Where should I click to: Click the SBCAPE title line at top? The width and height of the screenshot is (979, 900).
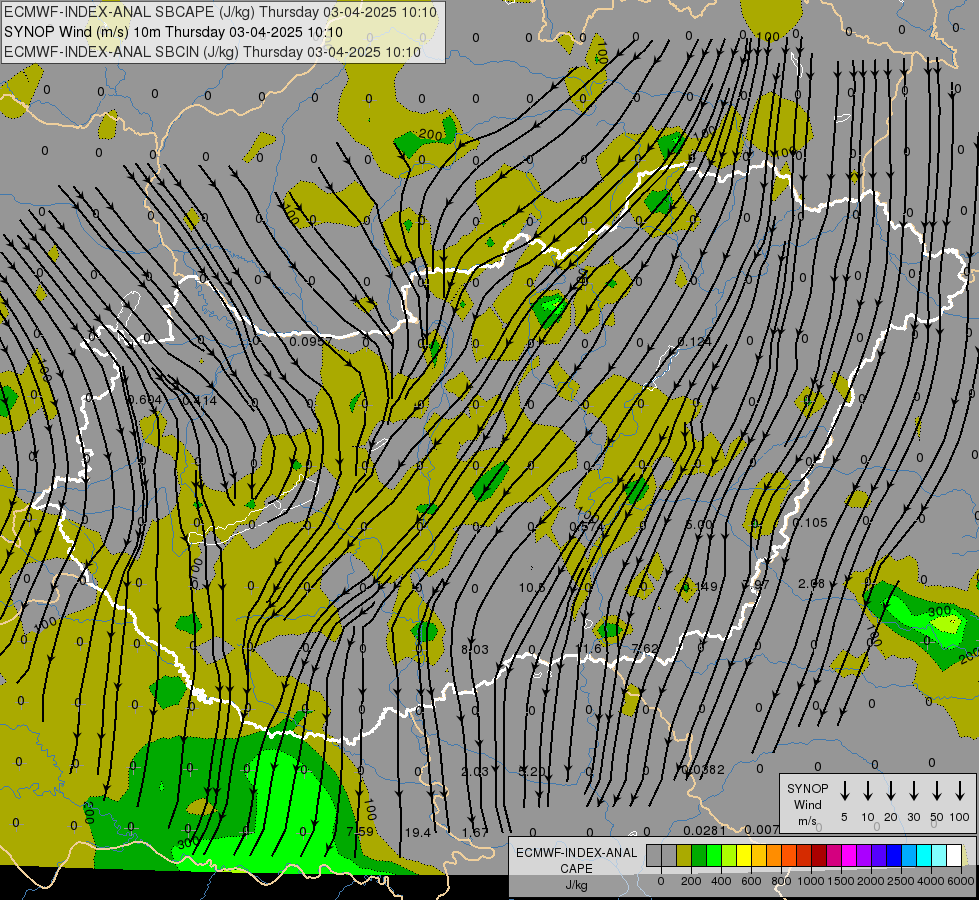[x=220, y=12]
